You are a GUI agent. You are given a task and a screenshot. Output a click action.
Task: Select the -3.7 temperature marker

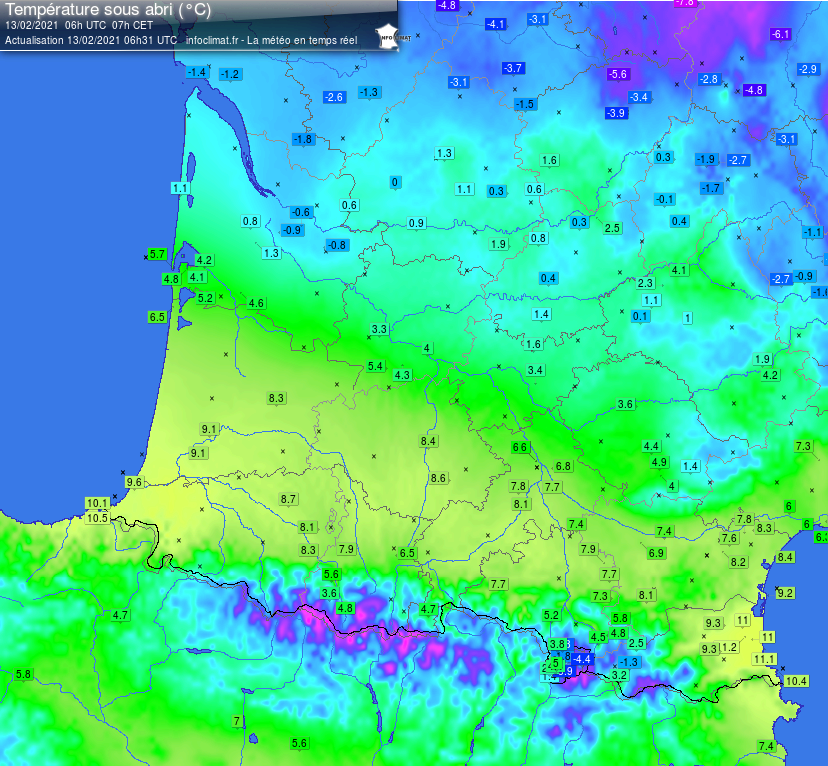coord(513,68)
